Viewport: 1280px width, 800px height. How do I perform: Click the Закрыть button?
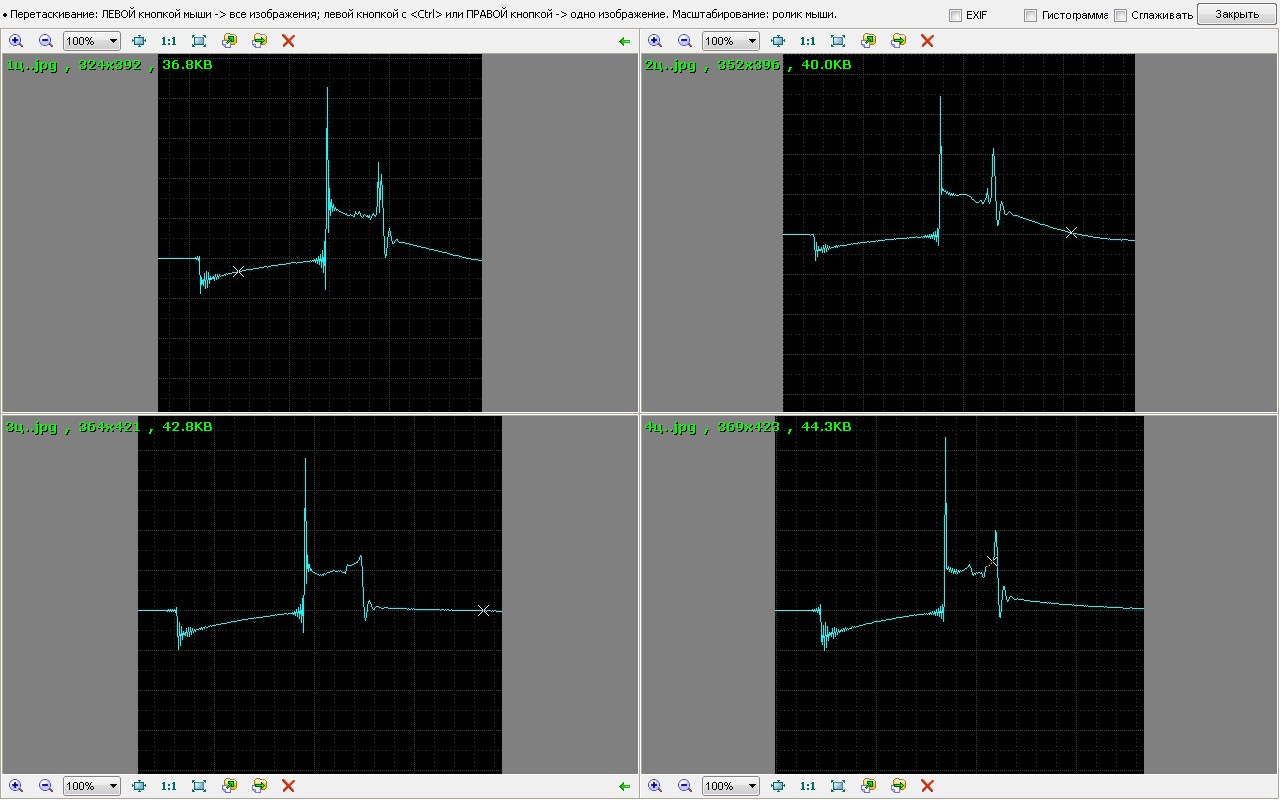[1237, 14]
